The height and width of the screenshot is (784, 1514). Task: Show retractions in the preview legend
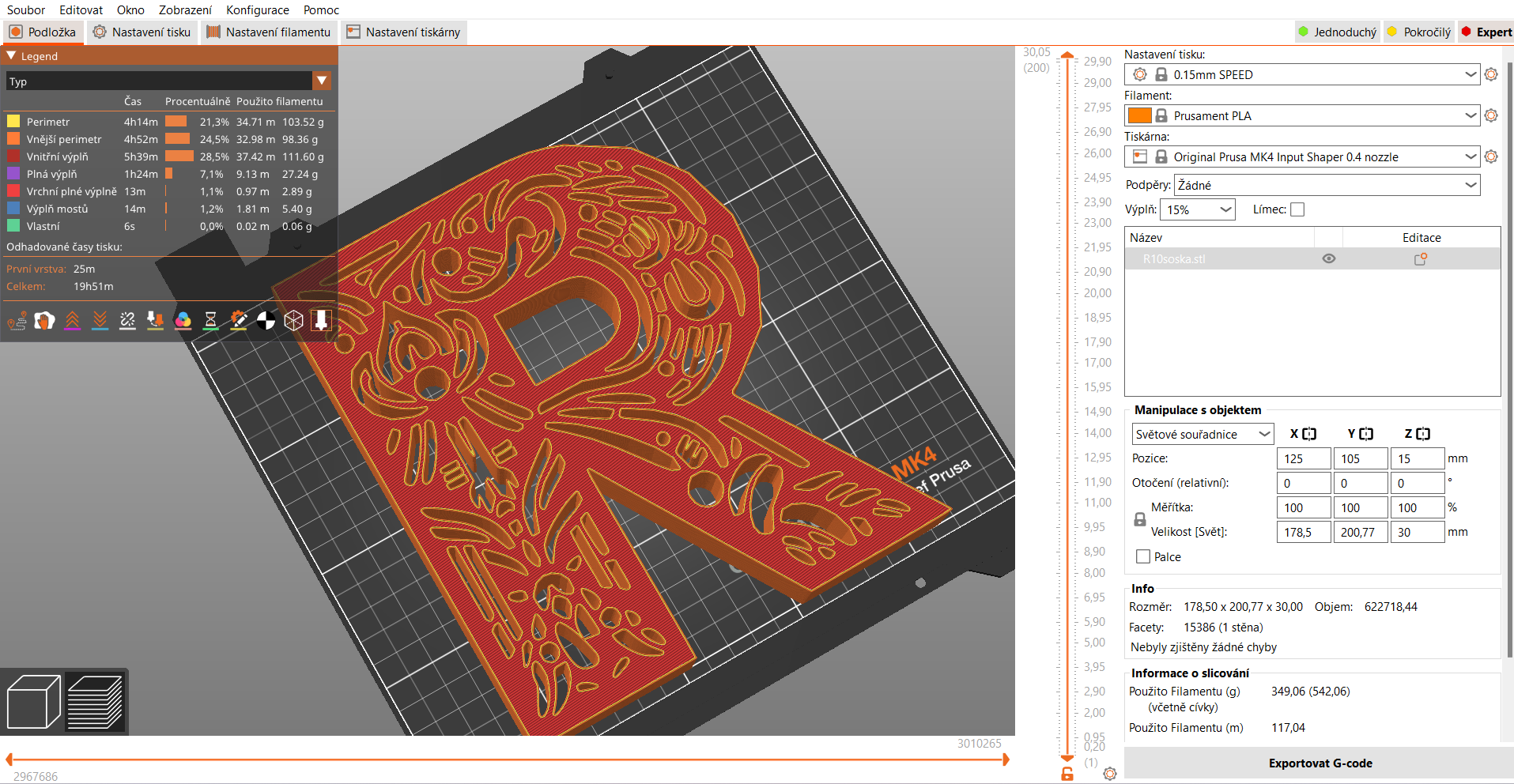pyautogui.click(x=72, y=320)
